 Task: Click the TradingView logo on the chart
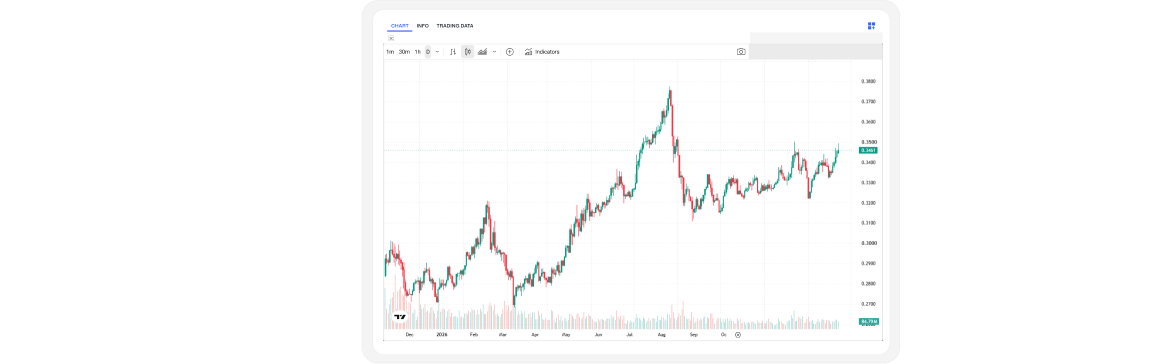[x=400, y=317]
